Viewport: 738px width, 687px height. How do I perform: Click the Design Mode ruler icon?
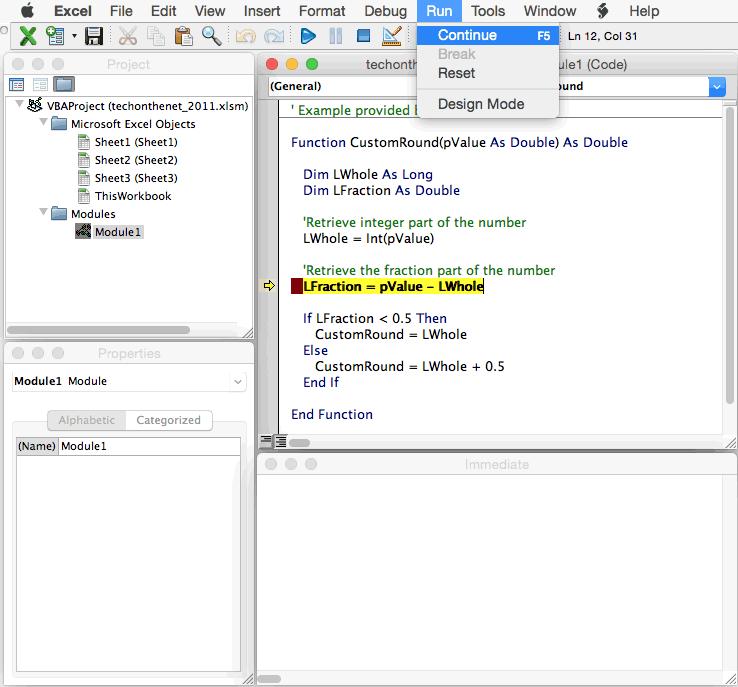tap(391, 36)
